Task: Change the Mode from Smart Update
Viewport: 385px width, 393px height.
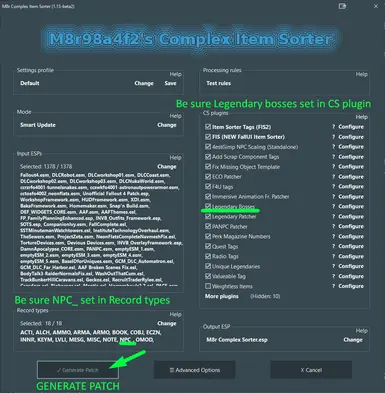Action: 167,125
